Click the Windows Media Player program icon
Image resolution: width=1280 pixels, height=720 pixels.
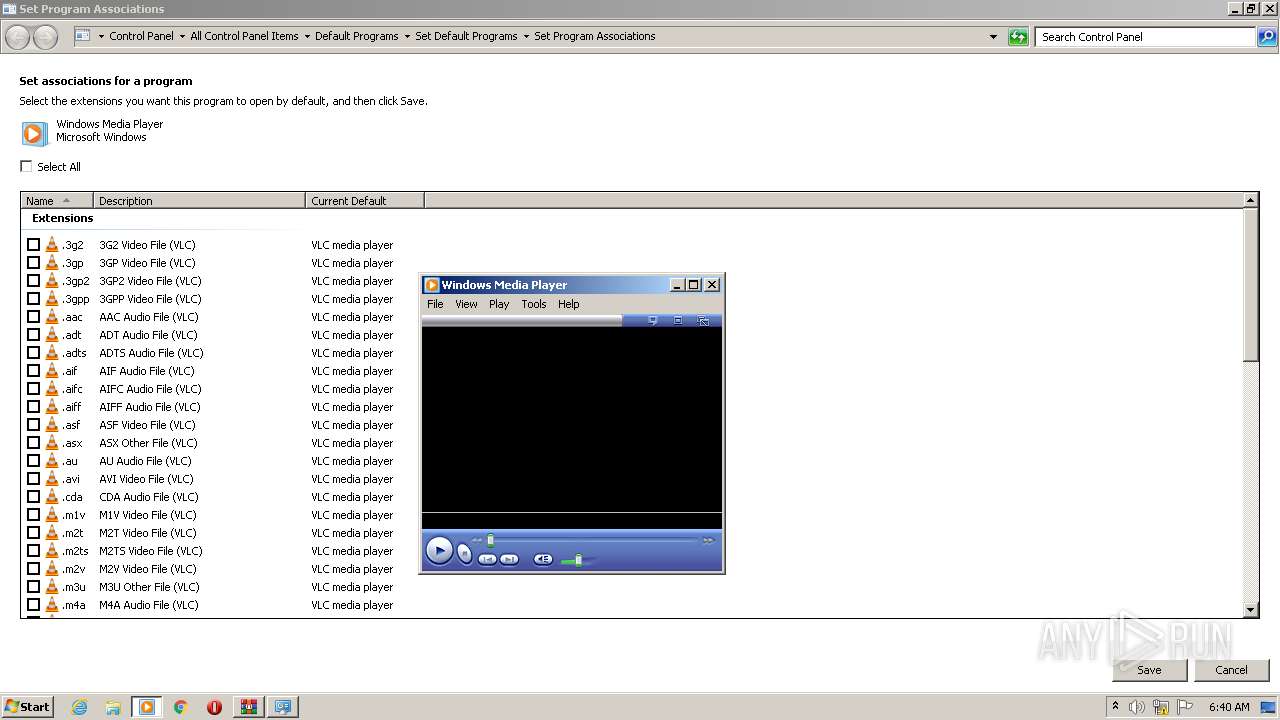point(34,133)
